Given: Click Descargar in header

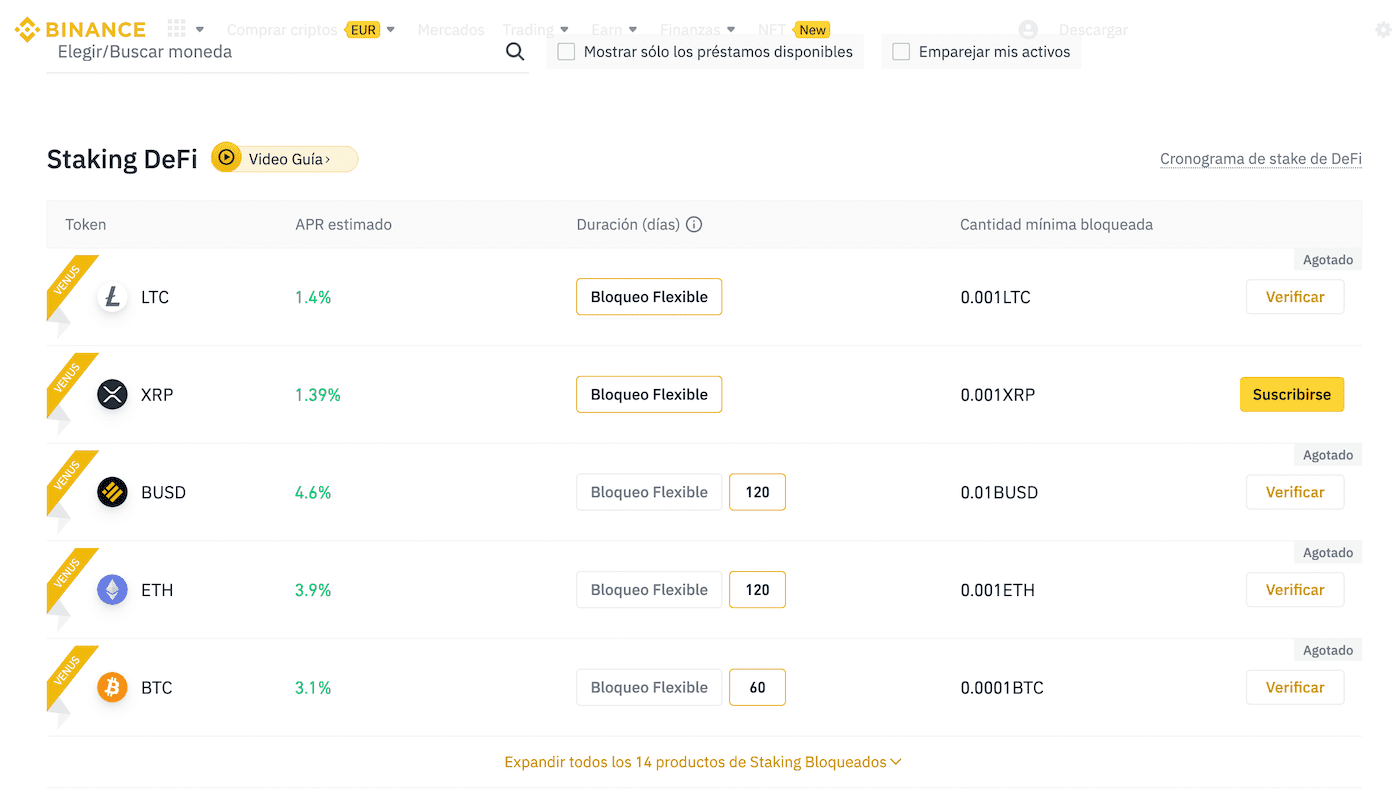Looking at the screenshot, I should click(x=1093, y=30).
